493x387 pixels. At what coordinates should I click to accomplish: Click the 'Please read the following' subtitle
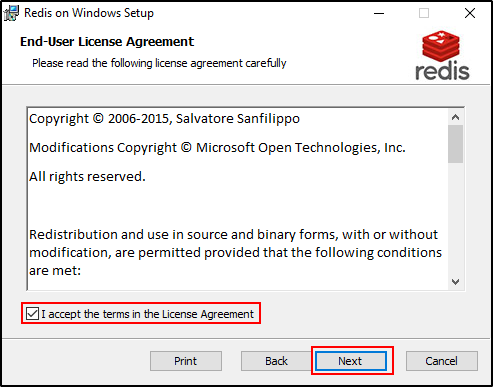(159, 63)
